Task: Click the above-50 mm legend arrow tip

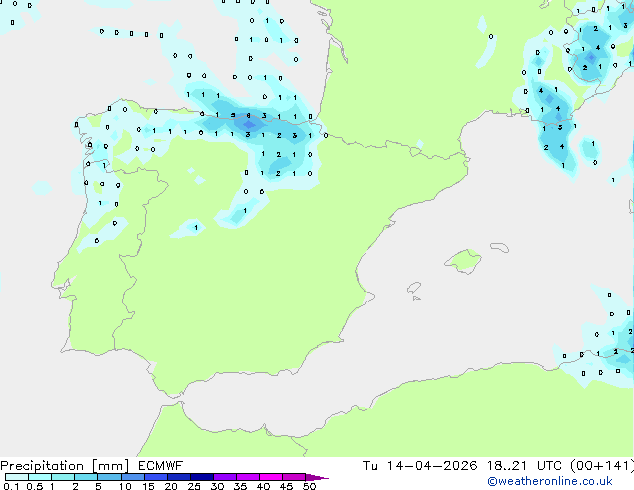Action: click(x=317, y=477)
